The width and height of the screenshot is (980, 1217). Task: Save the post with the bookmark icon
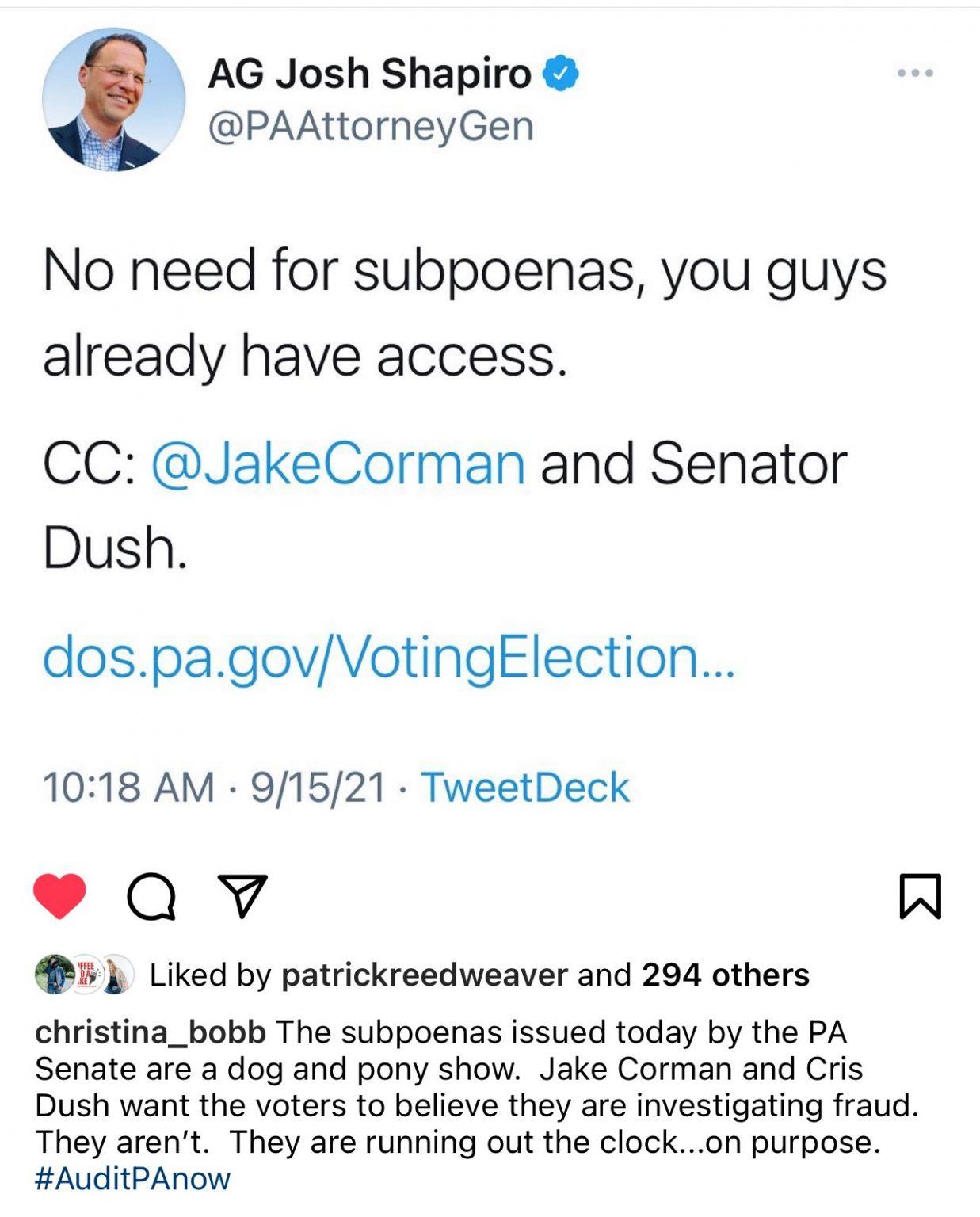click(x=920, y=896)
